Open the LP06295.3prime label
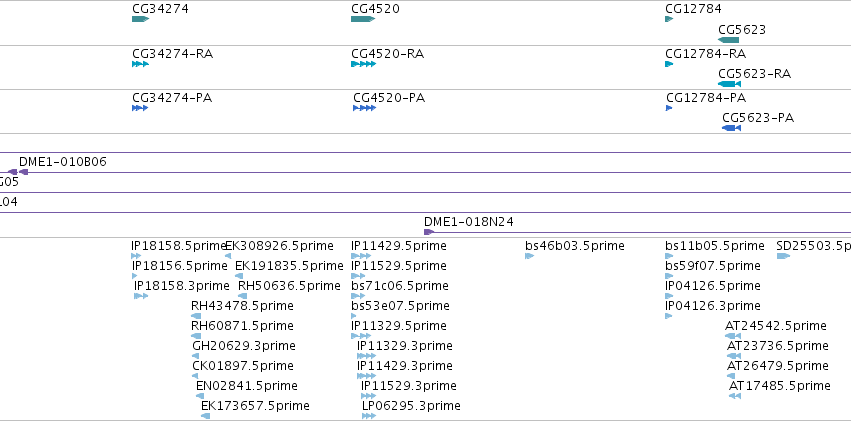This screenshot has height=421, width=851. click(x=411, y=406)
